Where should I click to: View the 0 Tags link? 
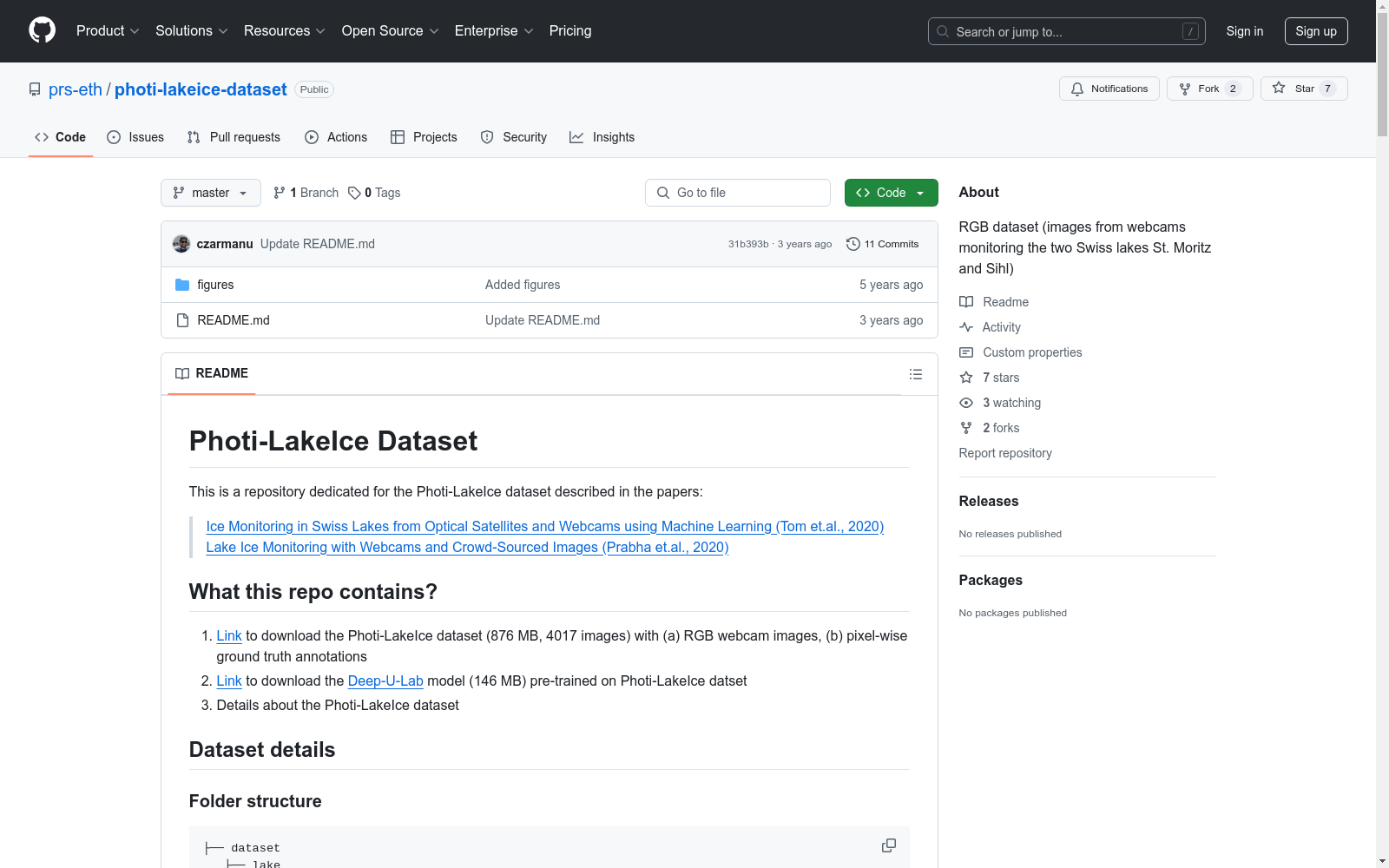(374, 193)
